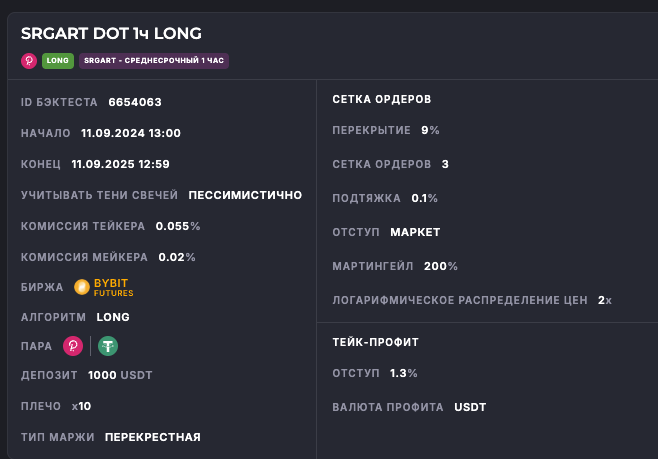Click the ТЕЙК-ПРОФИТ section header
Image resolution: width=658 pixels, height=459 pixels.
click(375, 342)
